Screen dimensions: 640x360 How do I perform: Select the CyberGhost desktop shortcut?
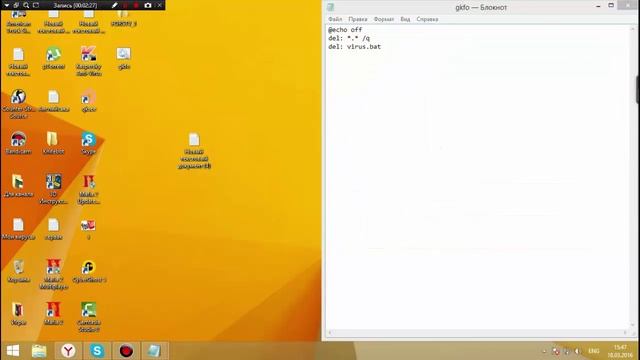[x=89, y=271]
